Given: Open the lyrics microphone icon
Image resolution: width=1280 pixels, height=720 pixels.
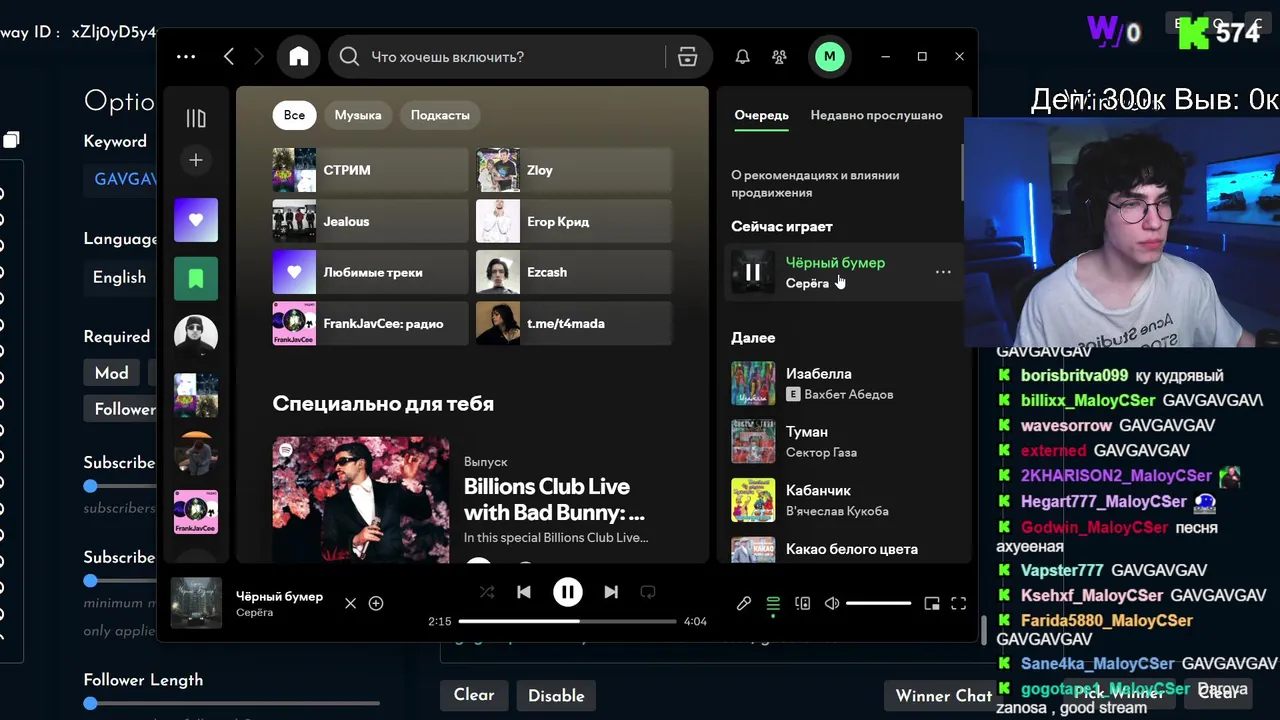Looking at the screenshot, I should point(744,603).
